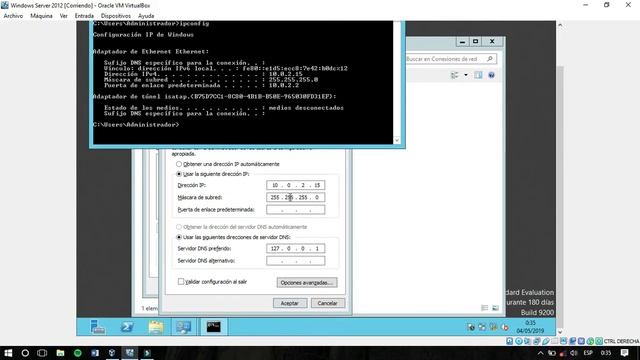Open the host notification center
Image resolution: width=640 pixels, height=360 pixels.
pyautogui.click(x=624, y=353)
